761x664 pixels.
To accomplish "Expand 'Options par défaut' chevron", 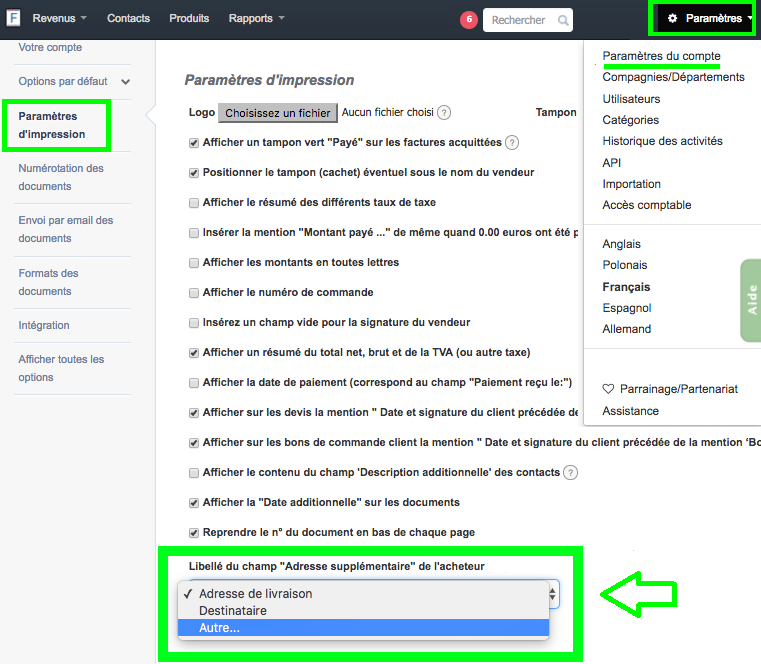I will click(x=126, y=82).
